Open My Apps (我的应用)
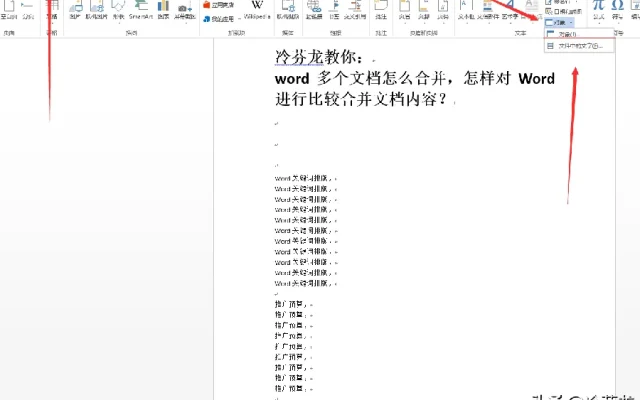This screenshot has width=640, height=400. [x=219, y=19]
